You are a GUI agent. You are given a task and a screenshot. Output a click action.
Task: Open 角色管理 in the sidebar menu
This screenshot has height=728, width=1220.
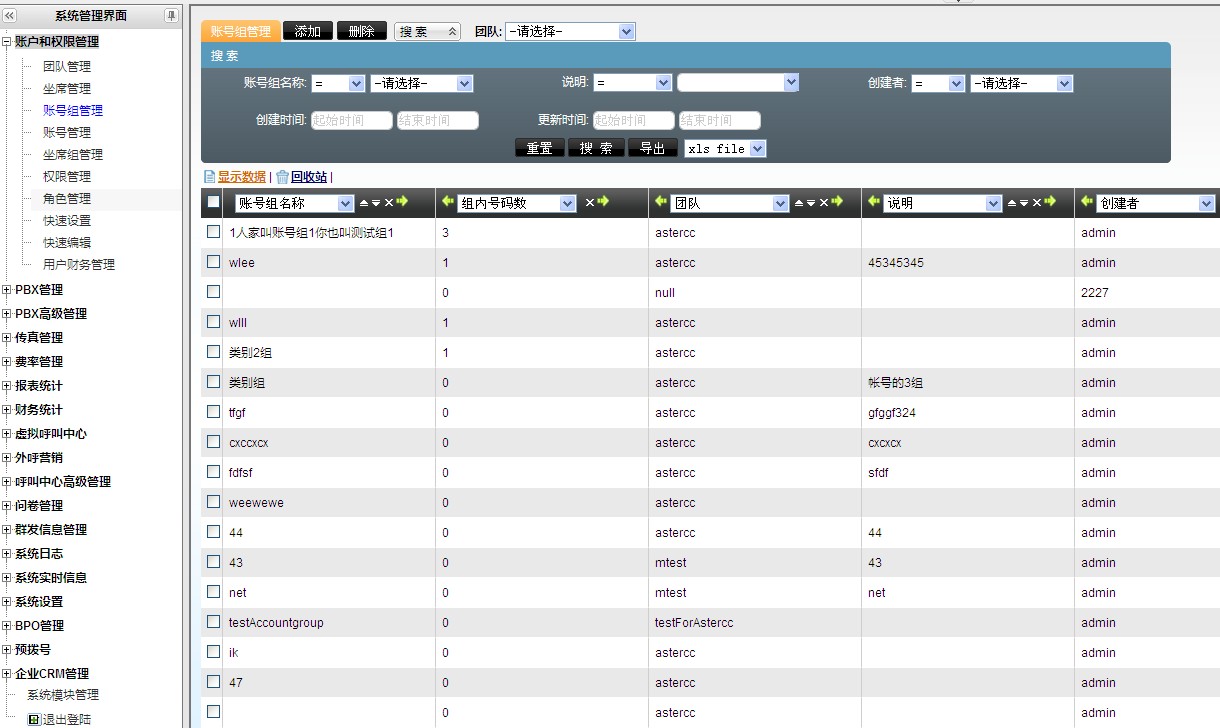tap(67, 199)
